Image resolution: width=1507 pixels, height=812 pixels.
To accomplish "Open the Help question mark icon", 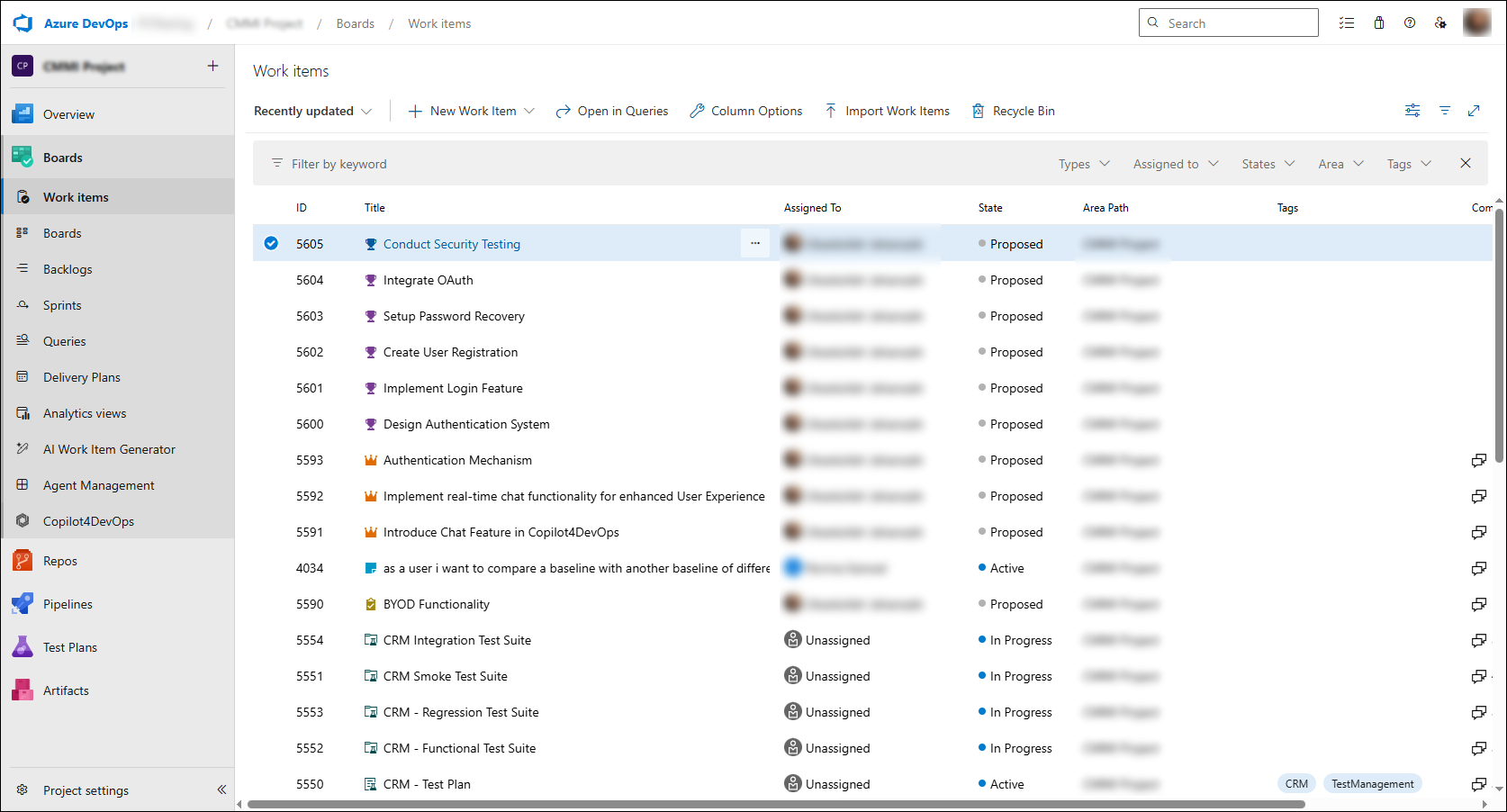I will 1410,23.
